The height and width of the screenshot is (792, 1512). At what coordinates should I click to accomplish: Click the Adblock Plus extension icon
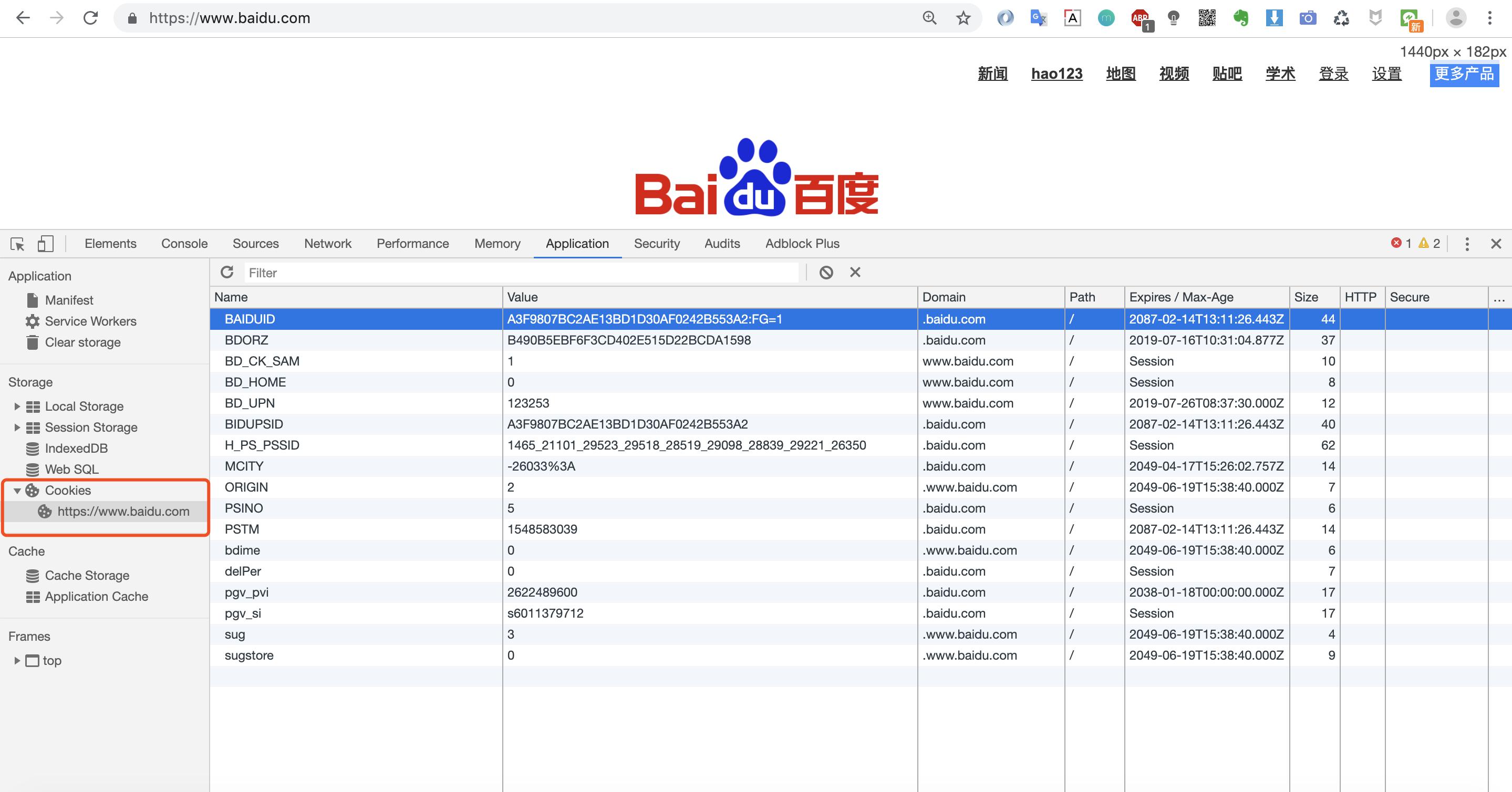(x=1141, y=18)
